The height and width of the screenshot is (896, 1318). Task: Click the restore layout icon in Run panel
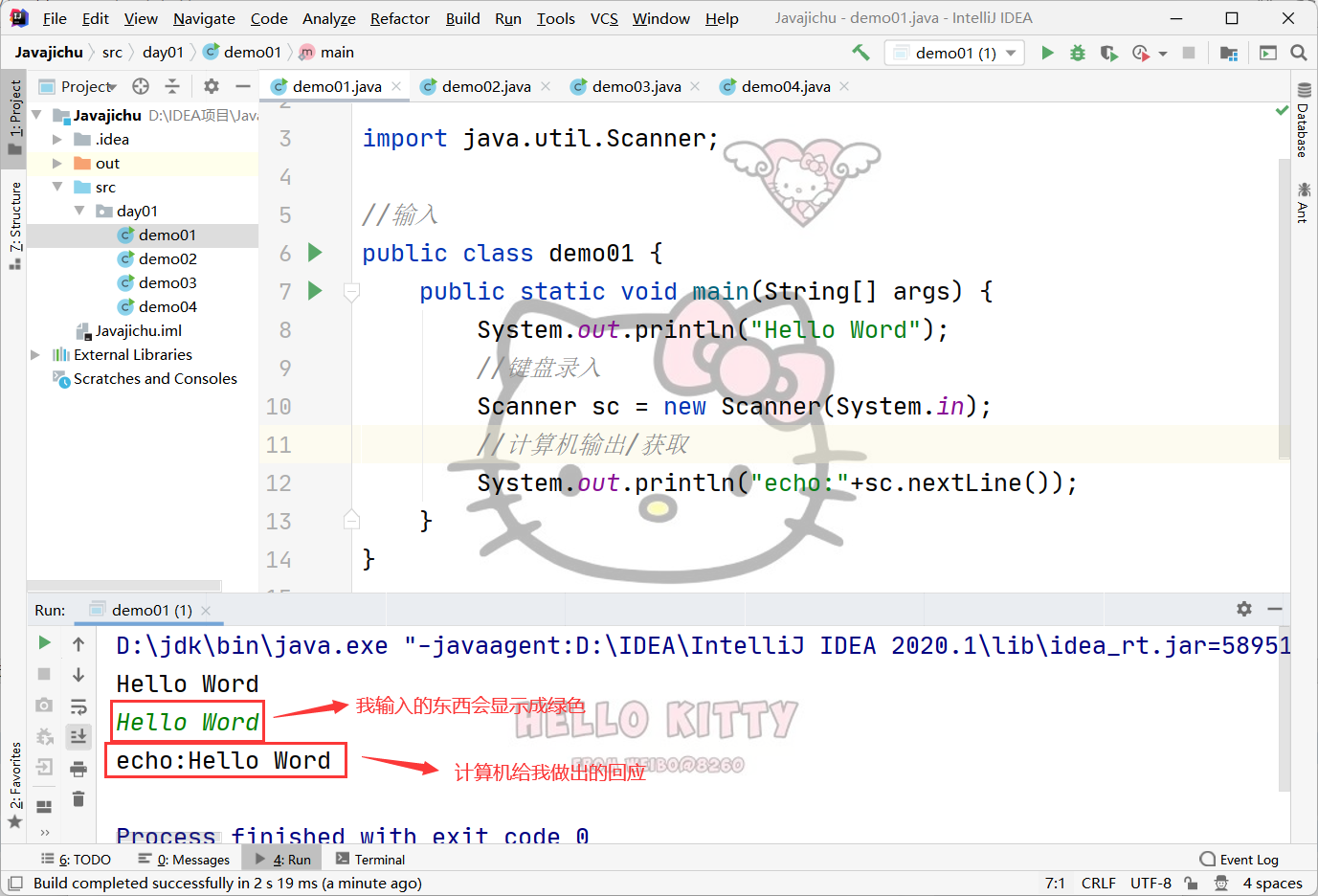click(x=44, y=806)
